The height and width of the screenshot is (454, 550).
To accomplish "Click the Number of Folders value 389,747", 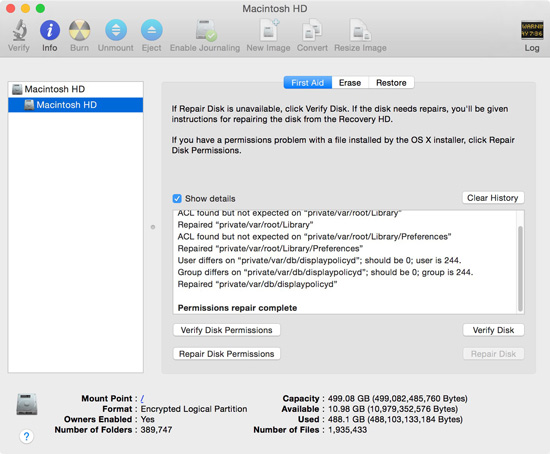I will click(156, 430).
